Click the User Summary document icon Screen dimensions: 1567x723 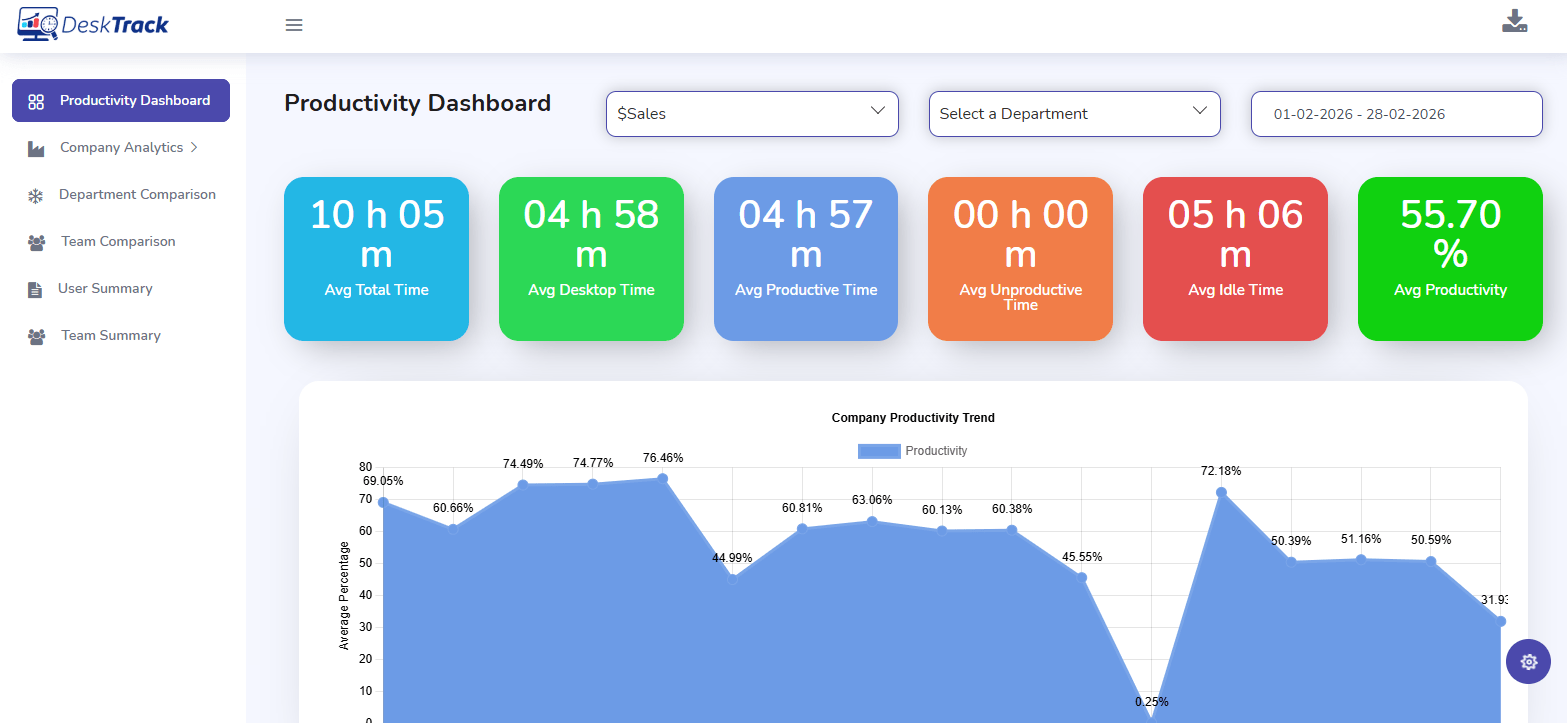click(35, 289)
